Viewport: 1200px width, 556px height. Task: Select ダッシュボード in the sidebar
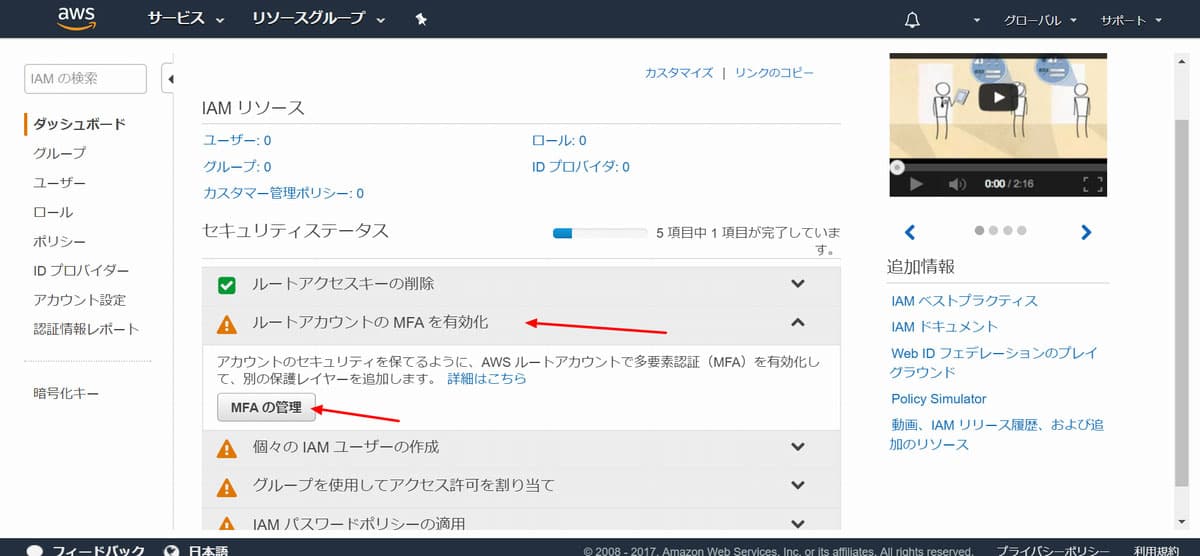(80, 124)
